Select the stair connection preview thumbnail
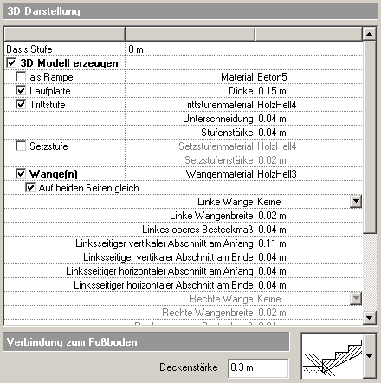This screenshot has width=381, height=383. pos(332,356)
